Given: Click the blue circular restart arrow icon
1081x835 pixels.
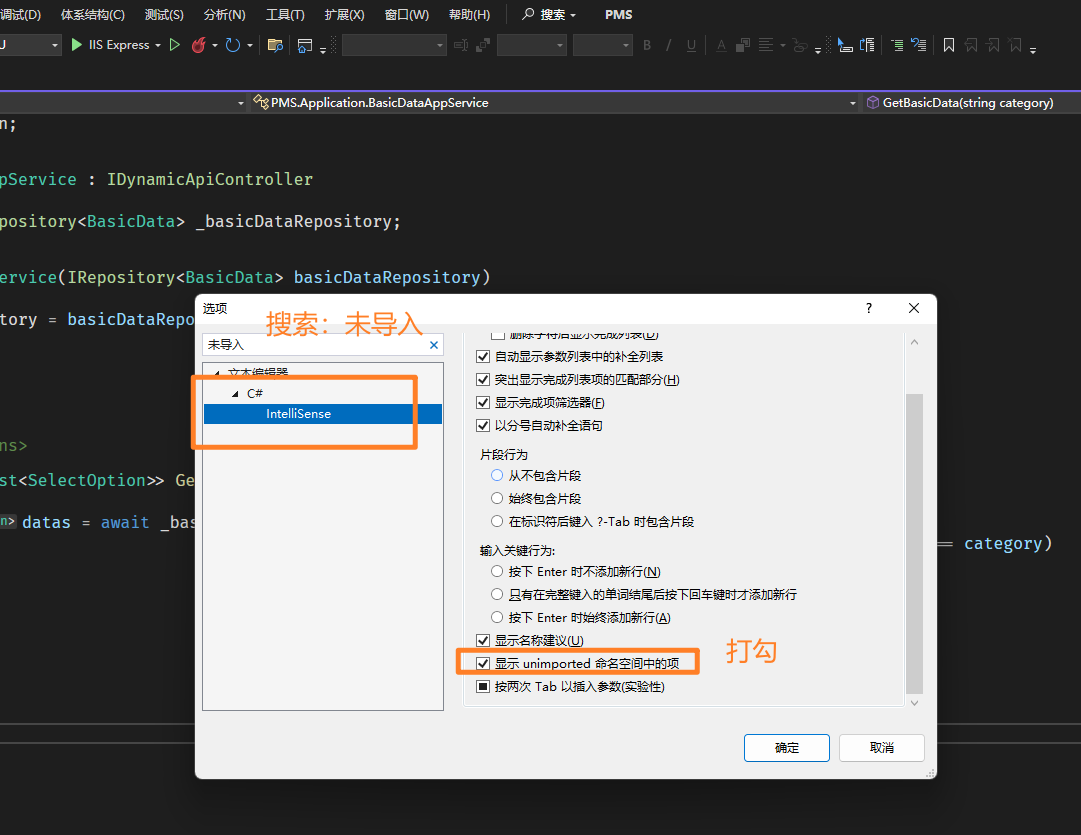Looking at the screenshot, I should coord(233,45).
